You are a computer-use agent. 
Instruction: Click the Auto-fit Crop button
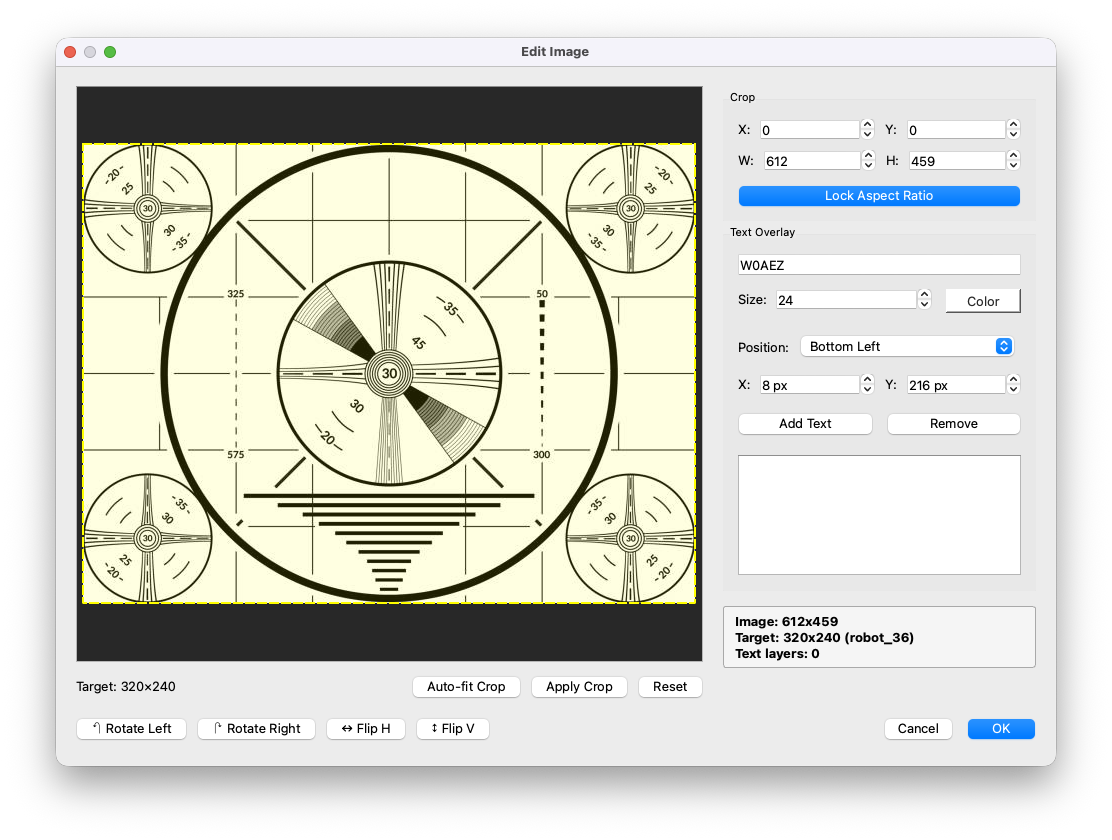pyautogui.click(x=466, y=687)
